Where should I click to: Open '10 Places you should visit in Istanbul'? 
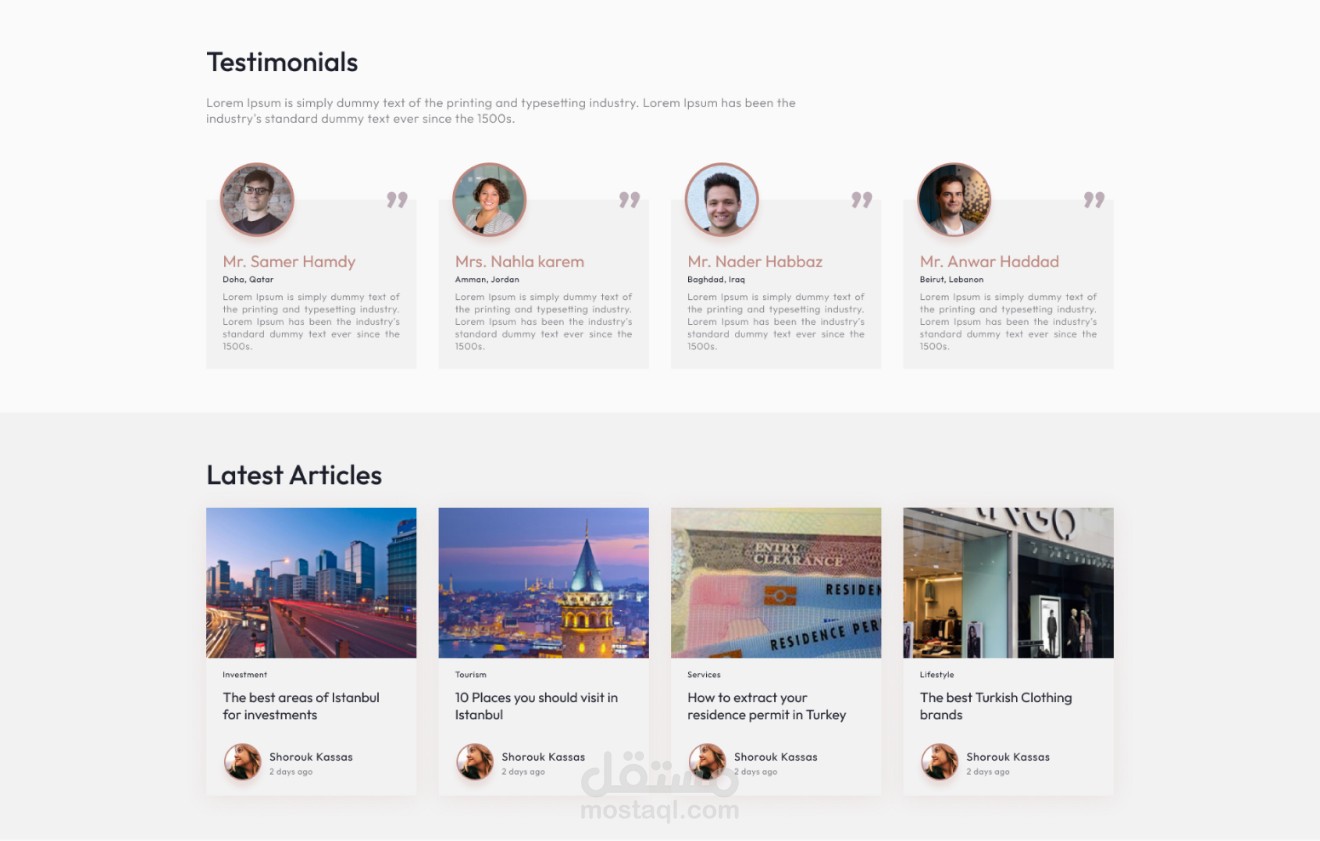[x=536, y=706]
